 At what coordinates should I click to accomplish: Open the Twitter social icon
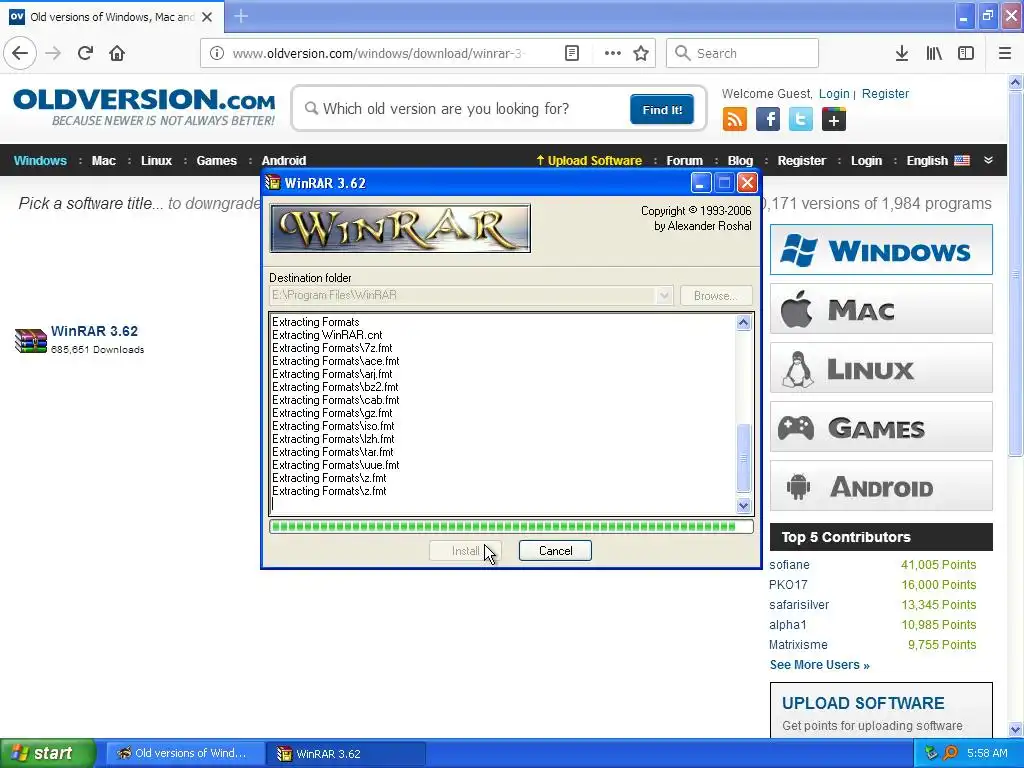801,120
